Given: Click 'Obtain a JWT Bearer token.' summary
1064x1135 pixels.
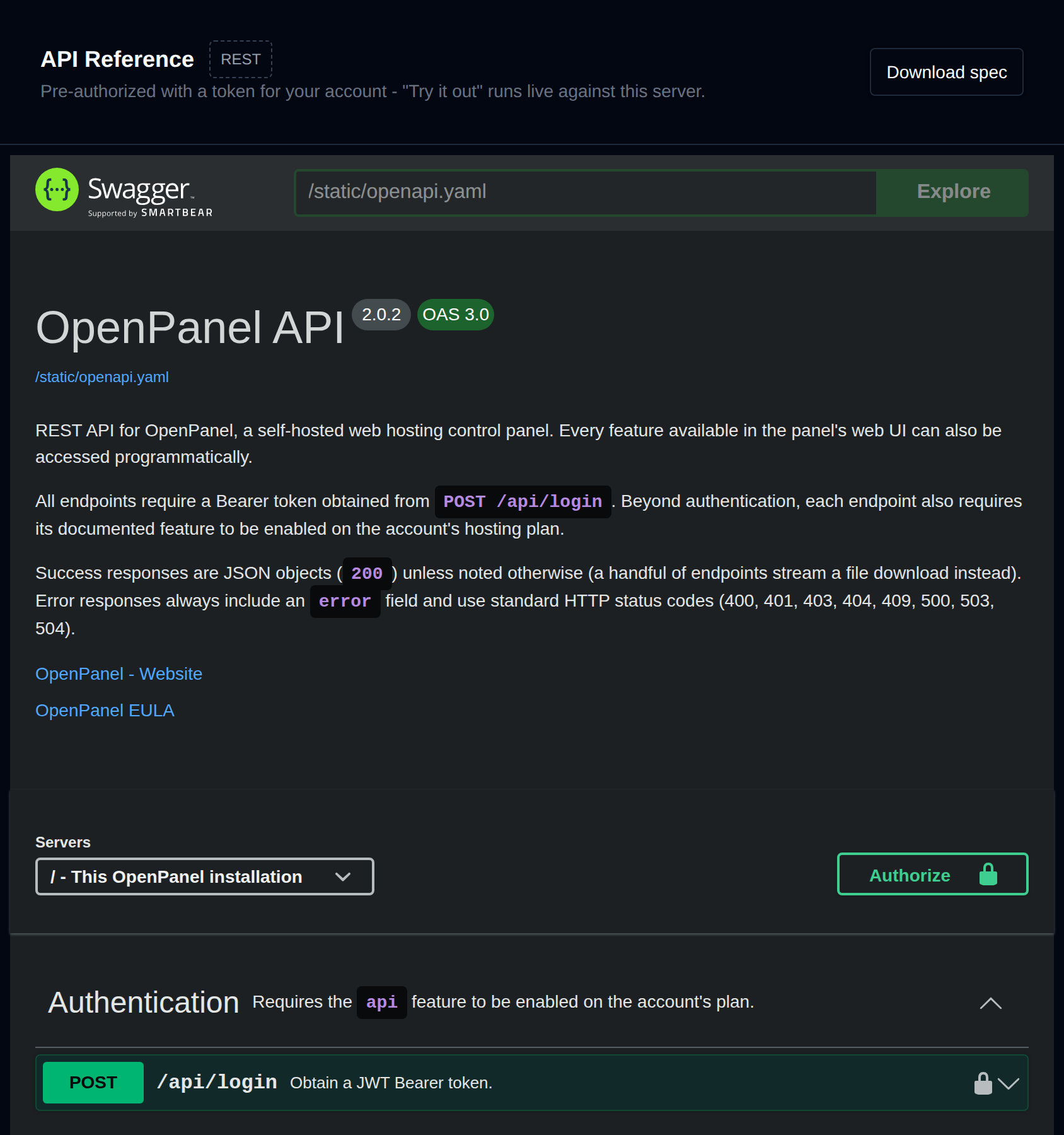Looking at the screenshot, I should pyautogui.click(x=391, y=1083).
